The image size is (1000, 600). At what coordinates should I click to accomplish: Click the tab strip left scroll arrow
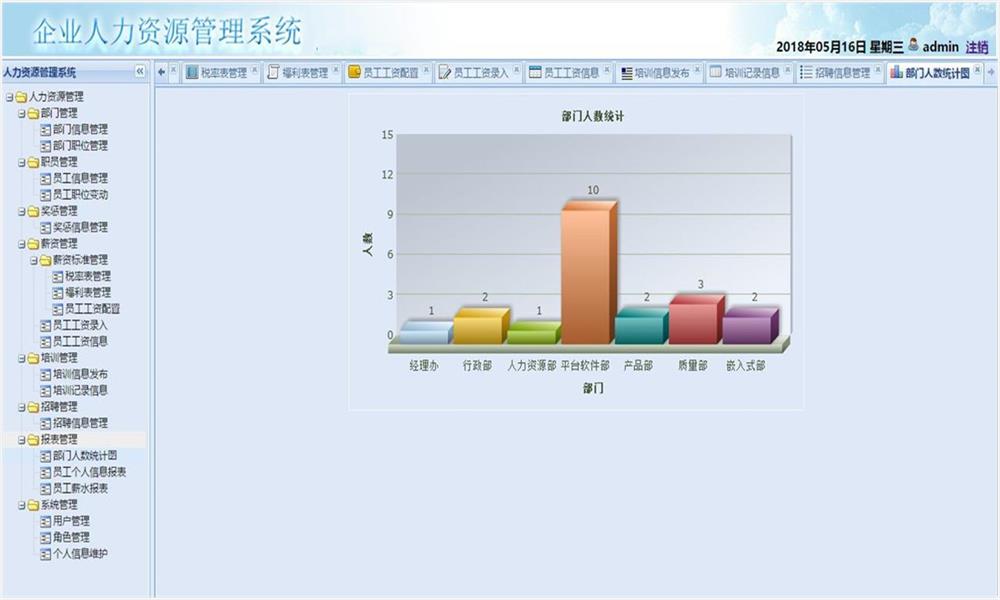click(161, 72)
